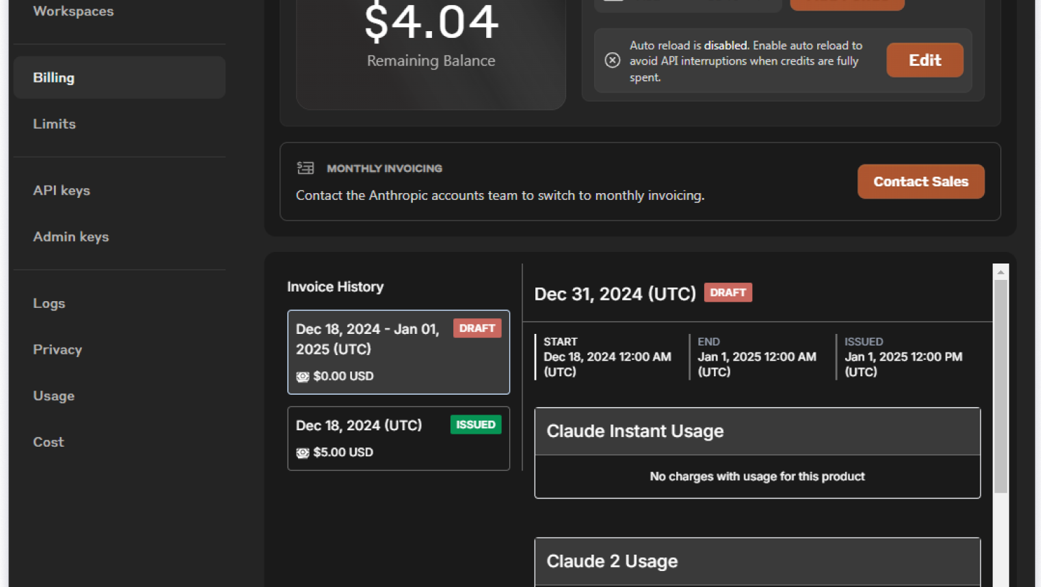
Task: Click the 'Remaining Balance' caption
Action: (x=431, y=61)
